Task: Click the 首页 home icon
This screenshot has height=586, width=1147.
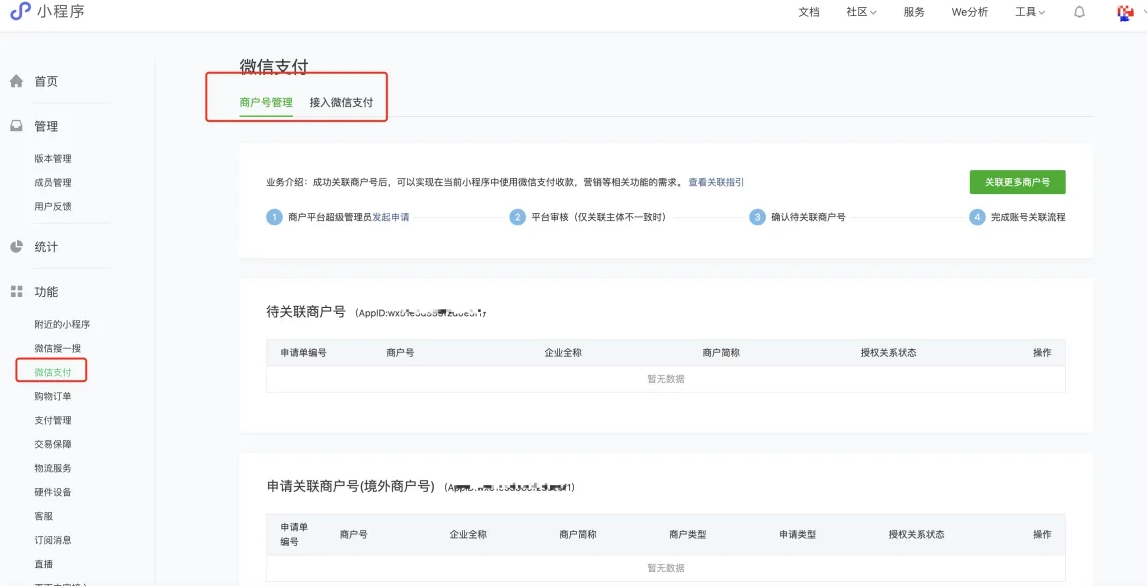Action: (17, 81)
